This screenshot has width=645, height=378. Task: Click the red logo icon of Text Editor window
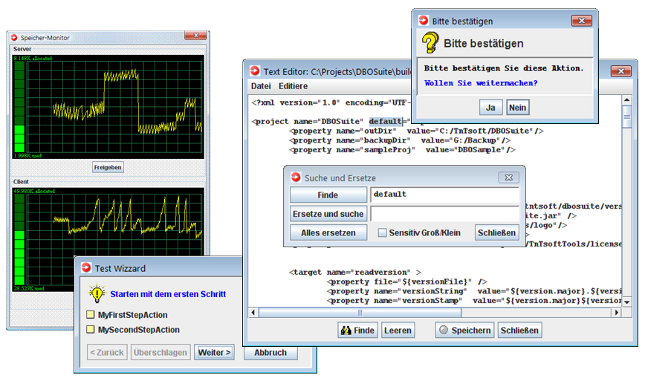pos(255,71)
